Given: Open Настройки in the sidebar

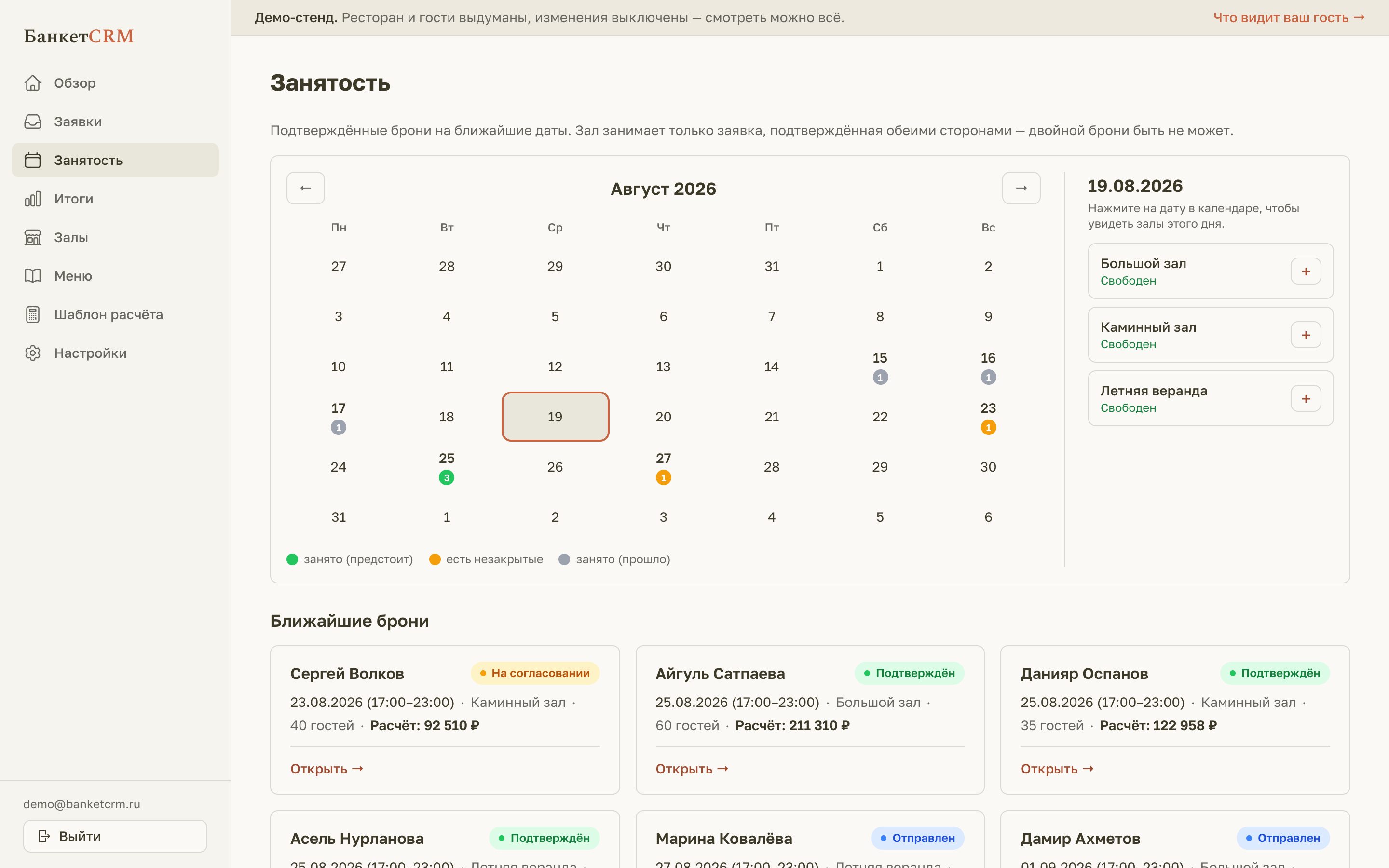Looking at the screenshot, I should pos(115,353).
